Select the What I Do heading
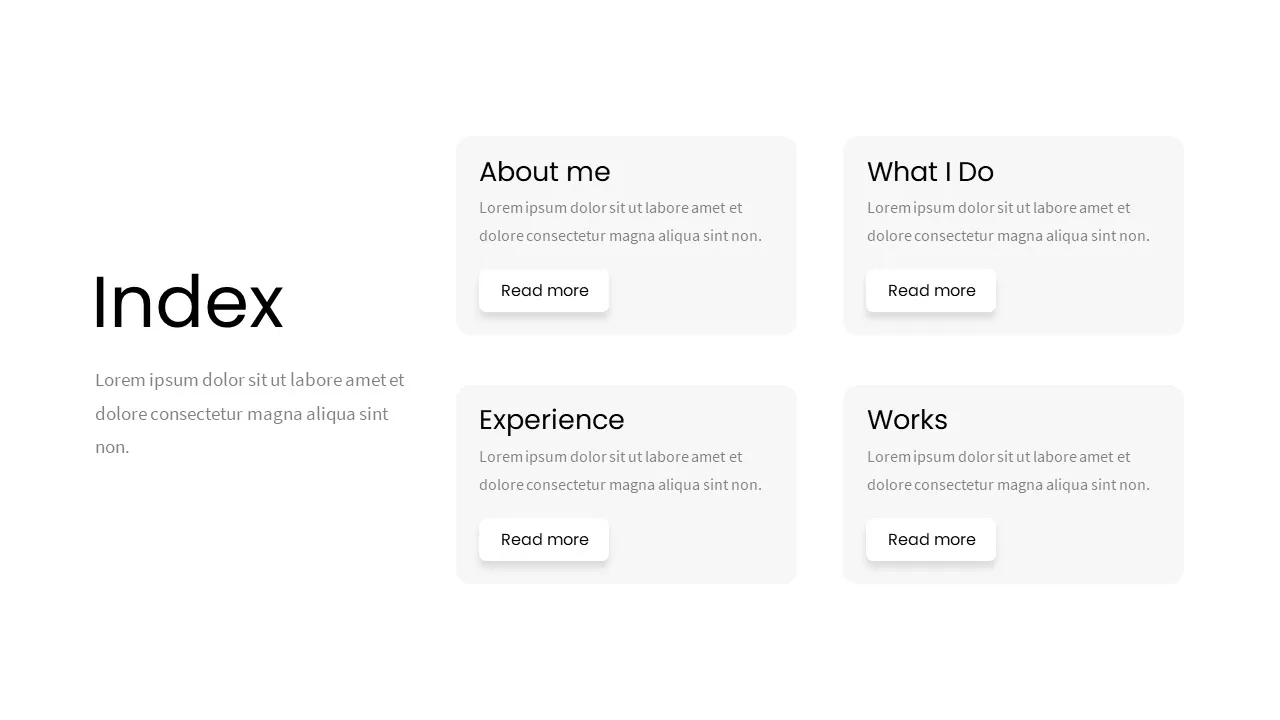This screenshot has width=1280, height=720. (930, 172)
